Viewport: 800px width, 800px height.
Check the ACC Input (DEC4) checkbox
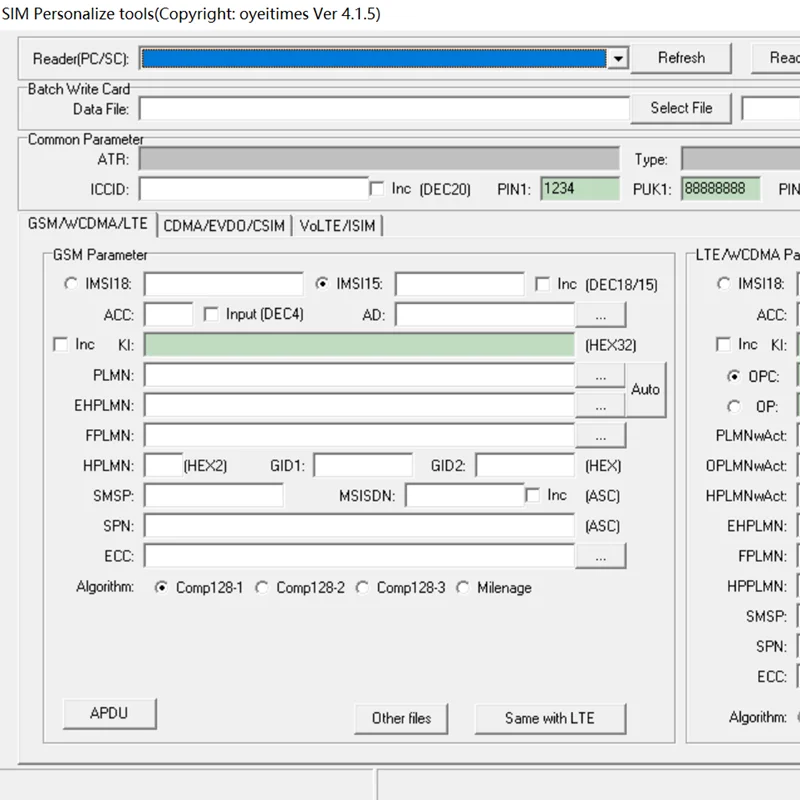211,314
